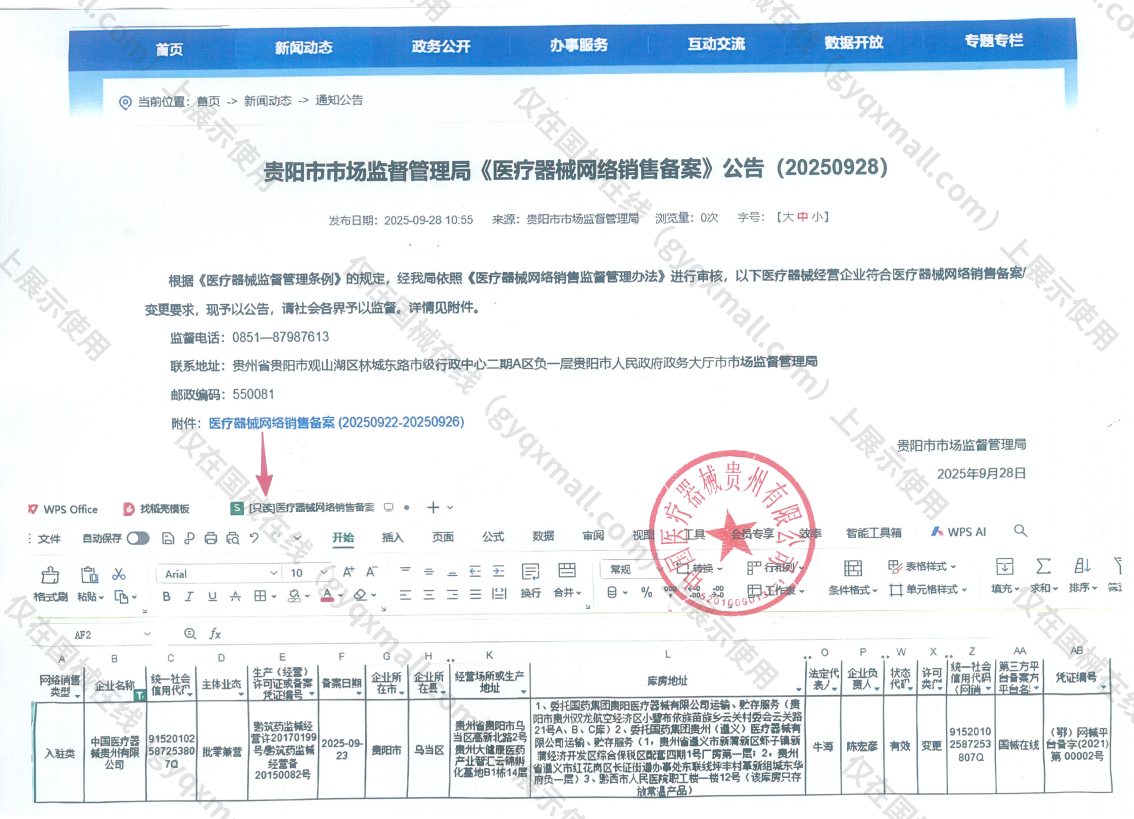The image size is (1134, 819).
Task: Open the font size 10 dropdown
Action: pos(323,573)
